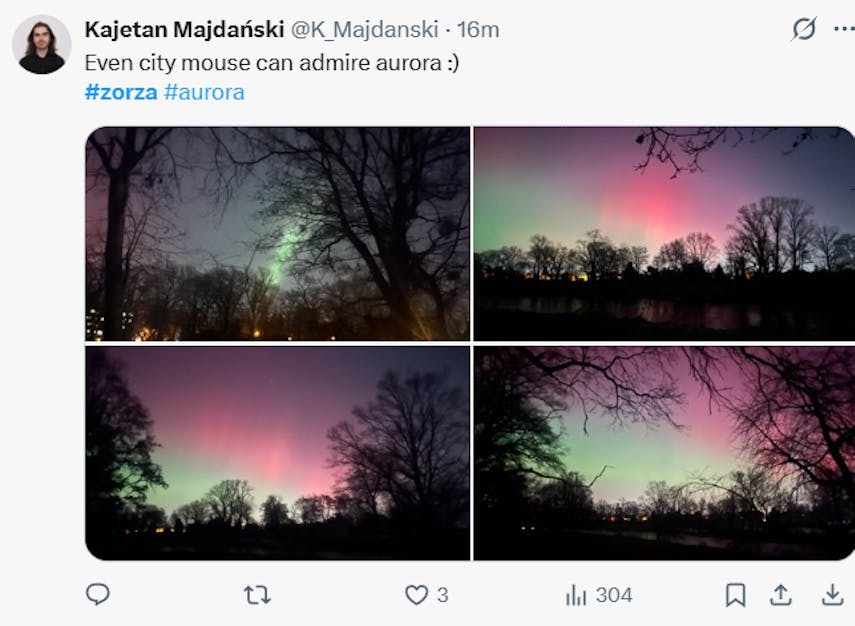Open the bottom-right aurora branches photo
The height and width of the screenshot is (626, 855).
pyautogui.click(x=664, y=452)
